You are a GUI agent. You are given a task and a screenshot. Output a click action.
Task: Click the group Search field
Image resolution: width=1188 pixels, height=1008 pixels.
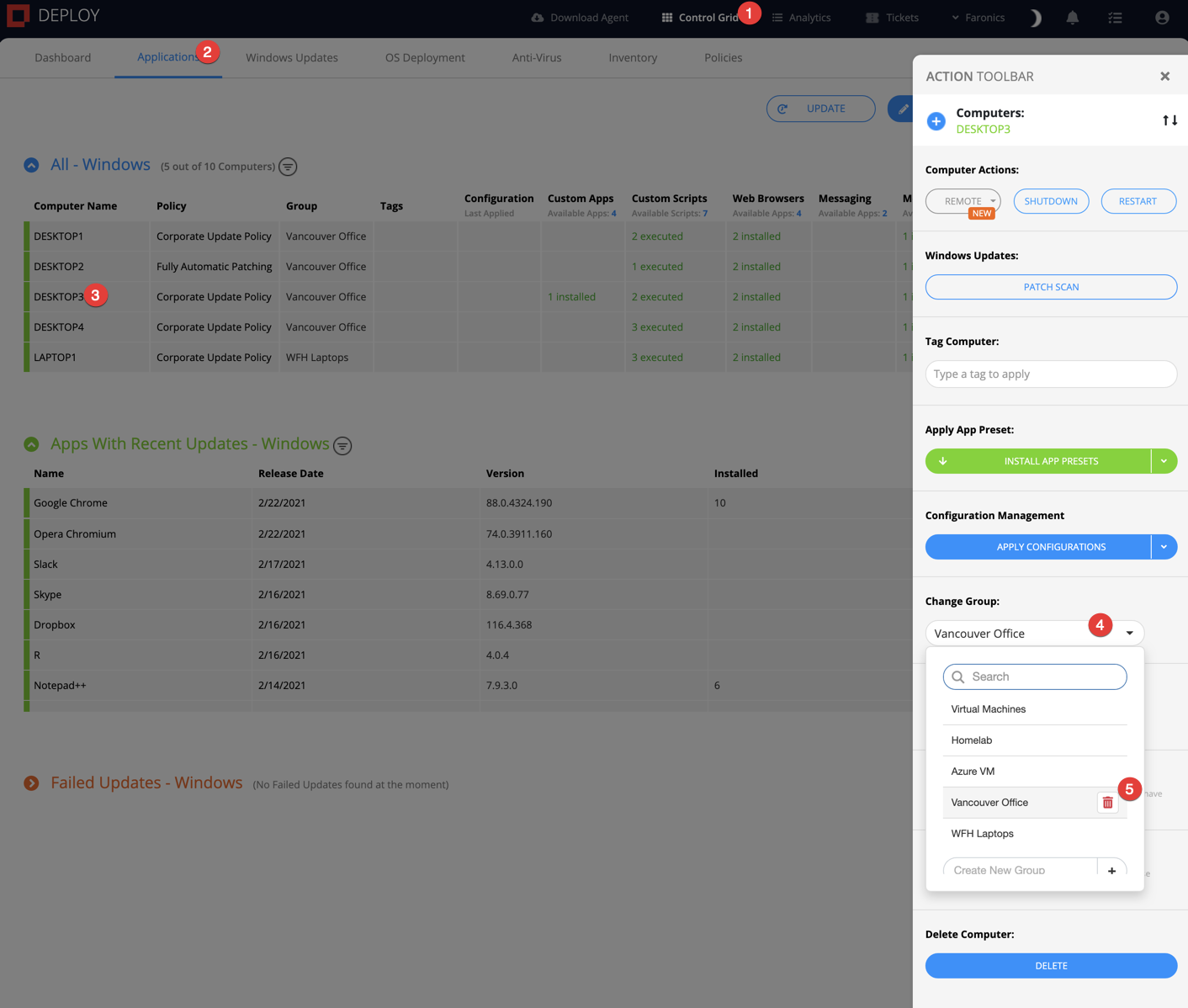point(1035,676)
